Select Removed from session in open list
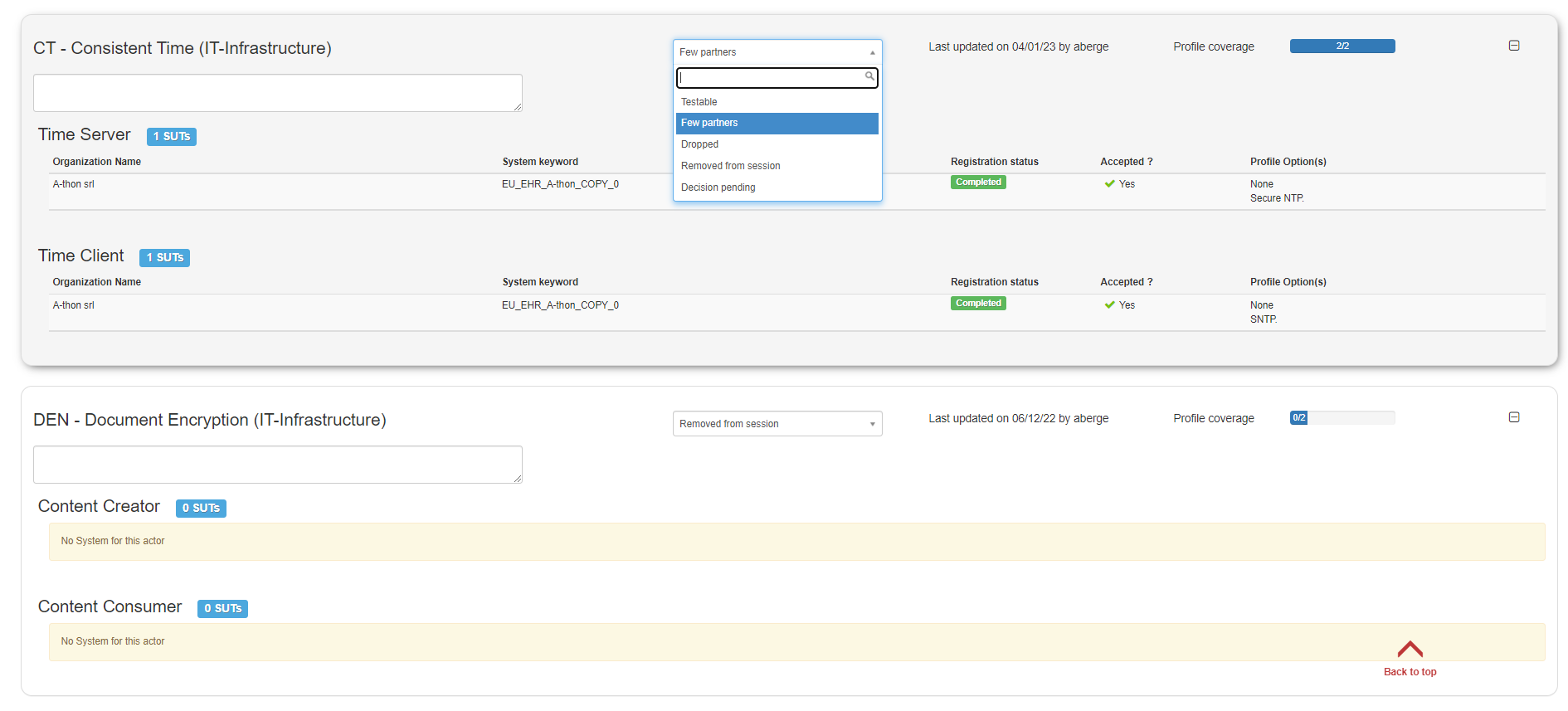The image size is (1568, 711). [x=730, y=166]
